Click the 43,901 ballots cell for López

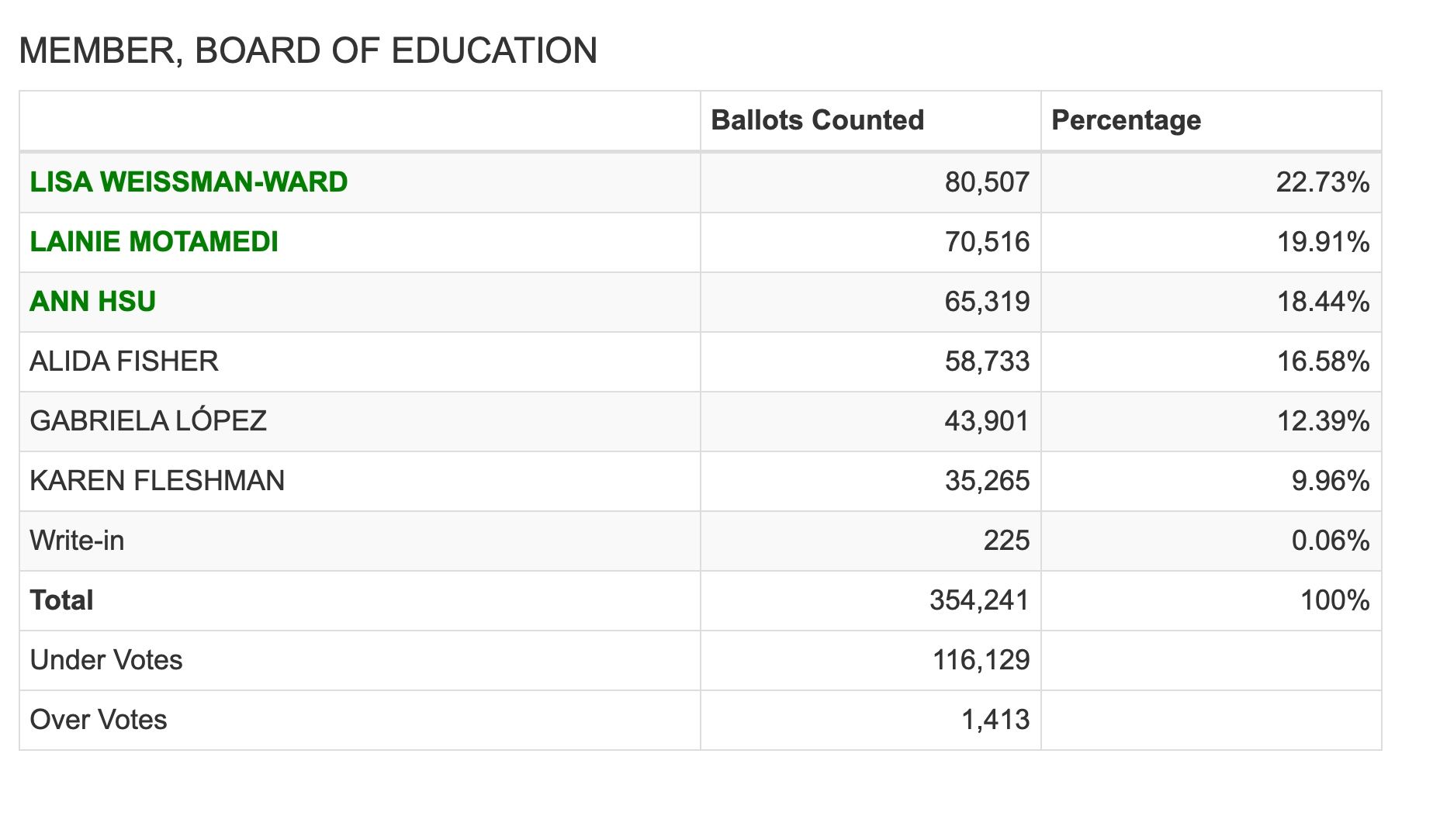click(987, 421)
